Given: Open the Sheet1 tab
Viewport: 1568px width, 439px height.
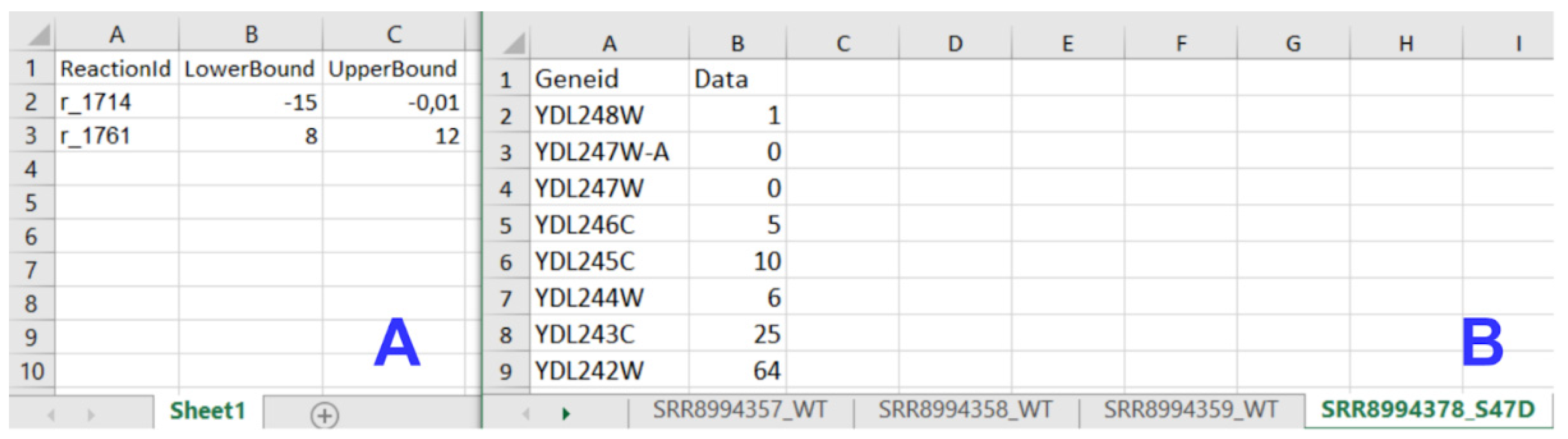Looking at the screenshot, I should tap(208, 411).
